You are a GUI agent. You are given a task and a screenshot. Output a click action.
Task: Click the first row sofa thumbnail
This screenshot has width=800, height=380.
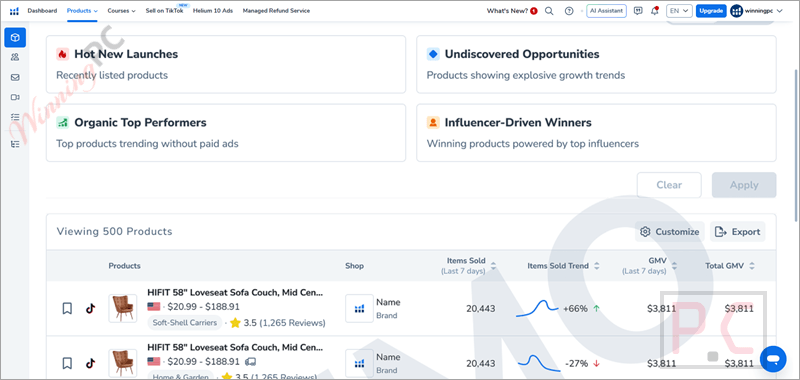pos(123,309)
